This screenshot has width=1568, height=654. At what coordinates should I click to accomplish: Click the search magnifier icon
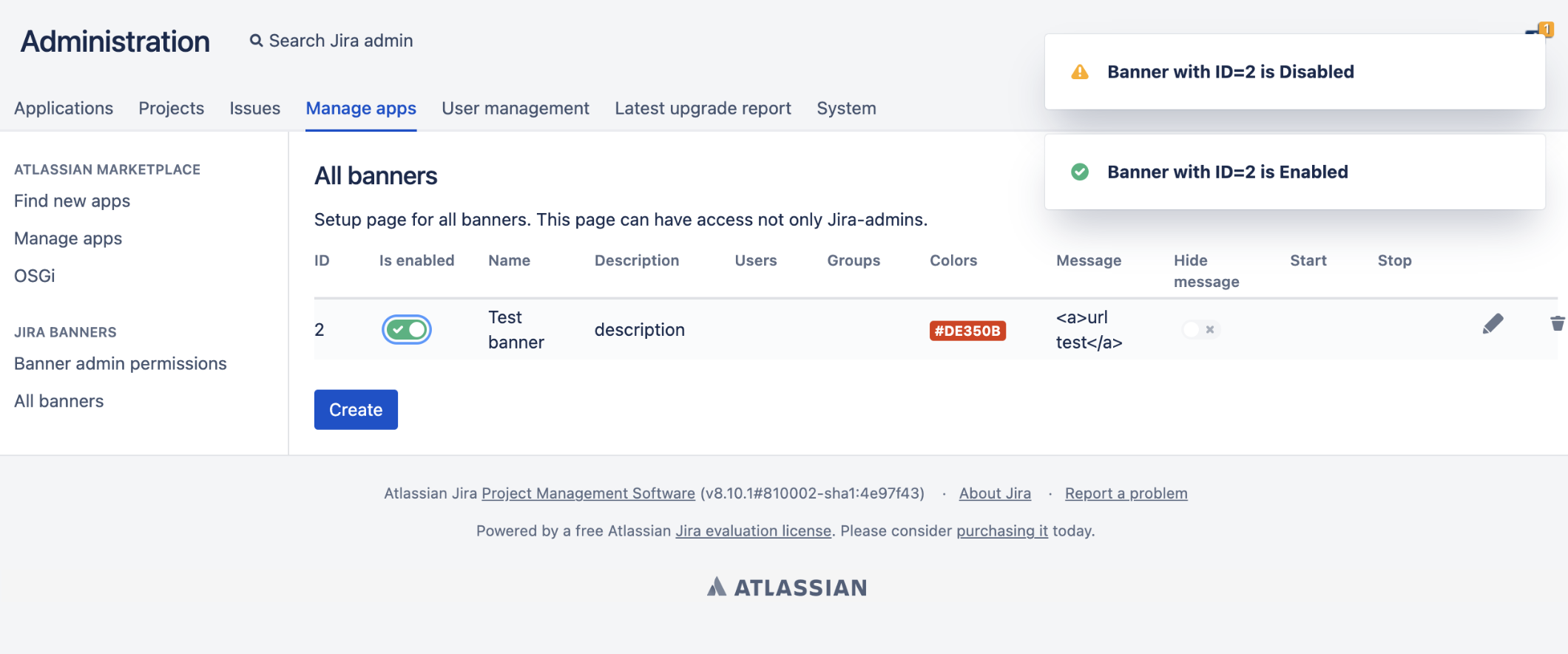(257, 41)
